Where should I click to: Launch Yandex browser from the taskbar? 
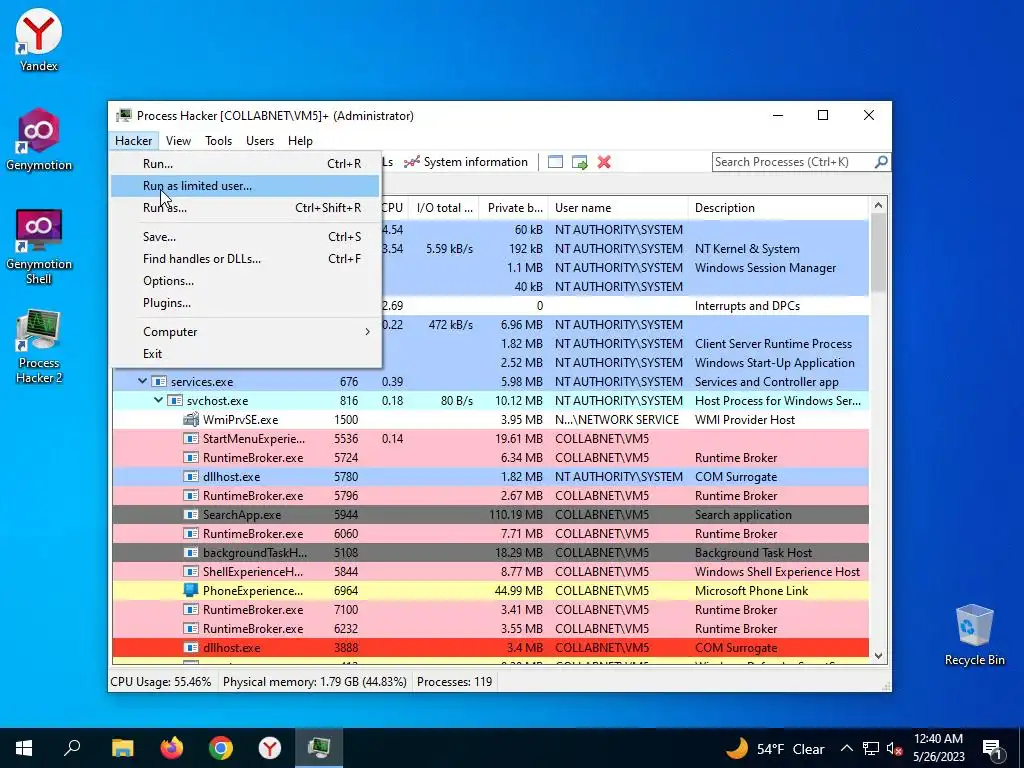270,748
